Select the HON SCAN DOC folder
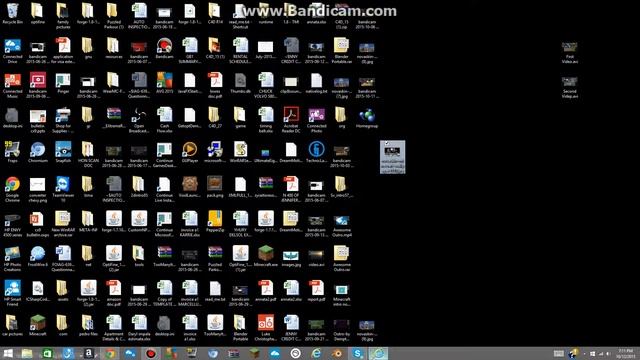Screen dimensions: 640x360 tap(88, 154)
